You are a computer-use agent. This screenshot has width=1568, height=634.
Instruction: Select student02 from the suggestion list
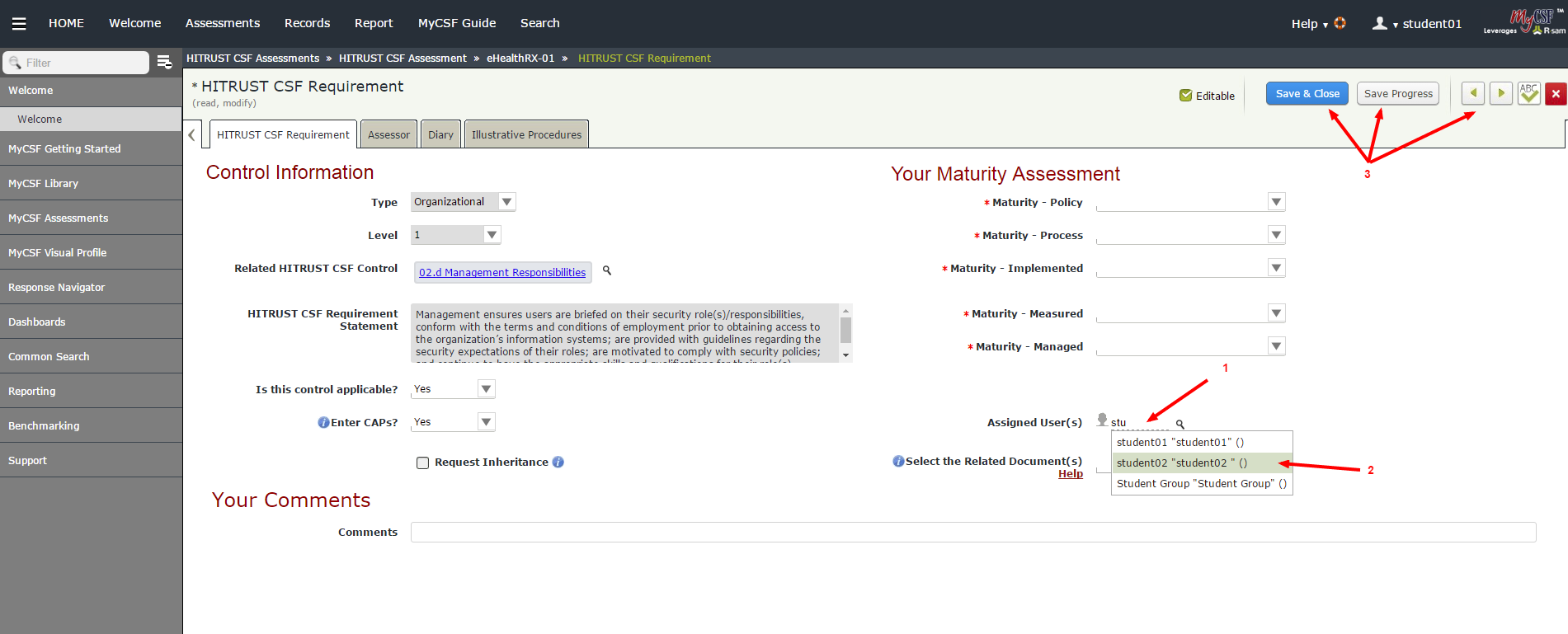(x=1202, y=463)
